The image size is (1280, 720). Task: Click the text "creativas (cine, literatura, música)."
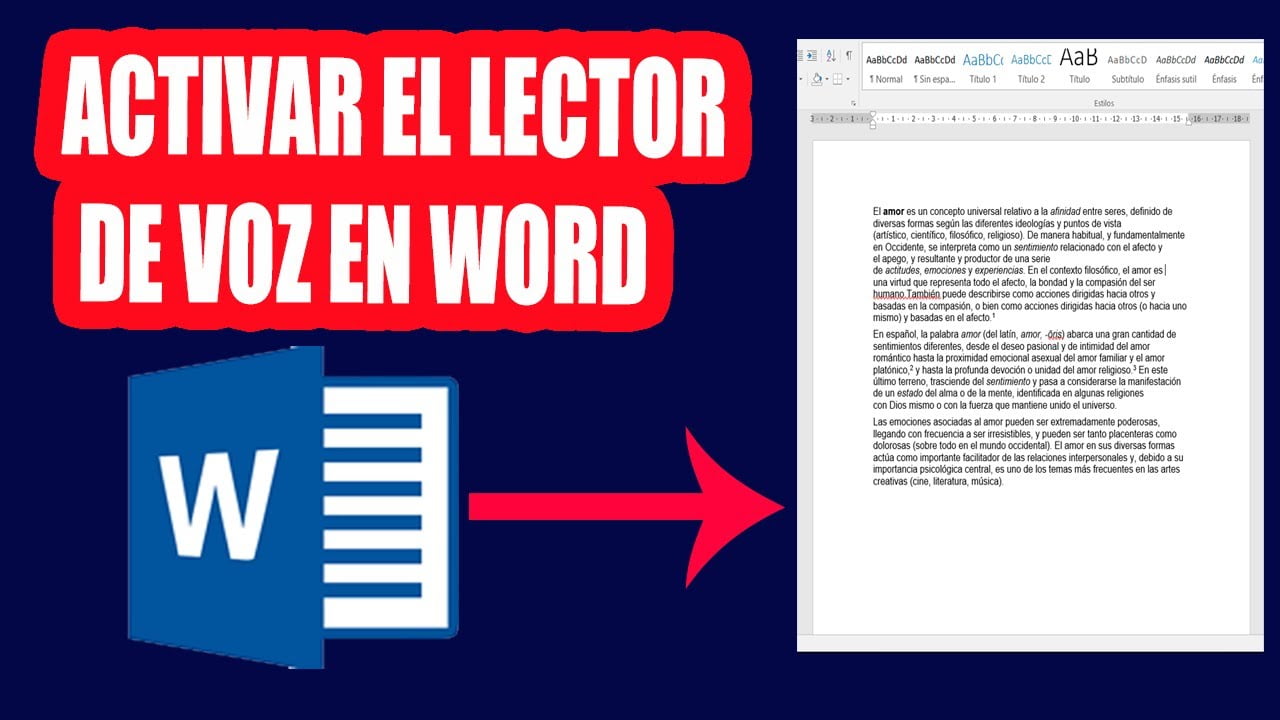pyautogui.click(x=938, y=482)
